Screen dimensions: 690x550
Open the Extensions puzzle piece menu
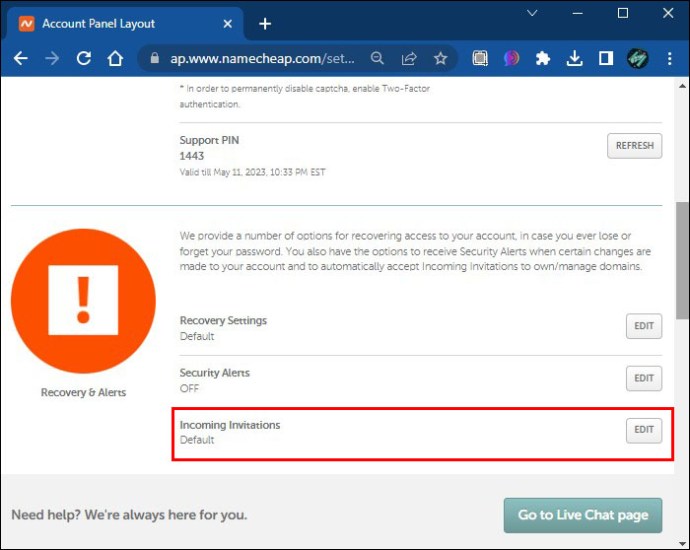(543, 58)
